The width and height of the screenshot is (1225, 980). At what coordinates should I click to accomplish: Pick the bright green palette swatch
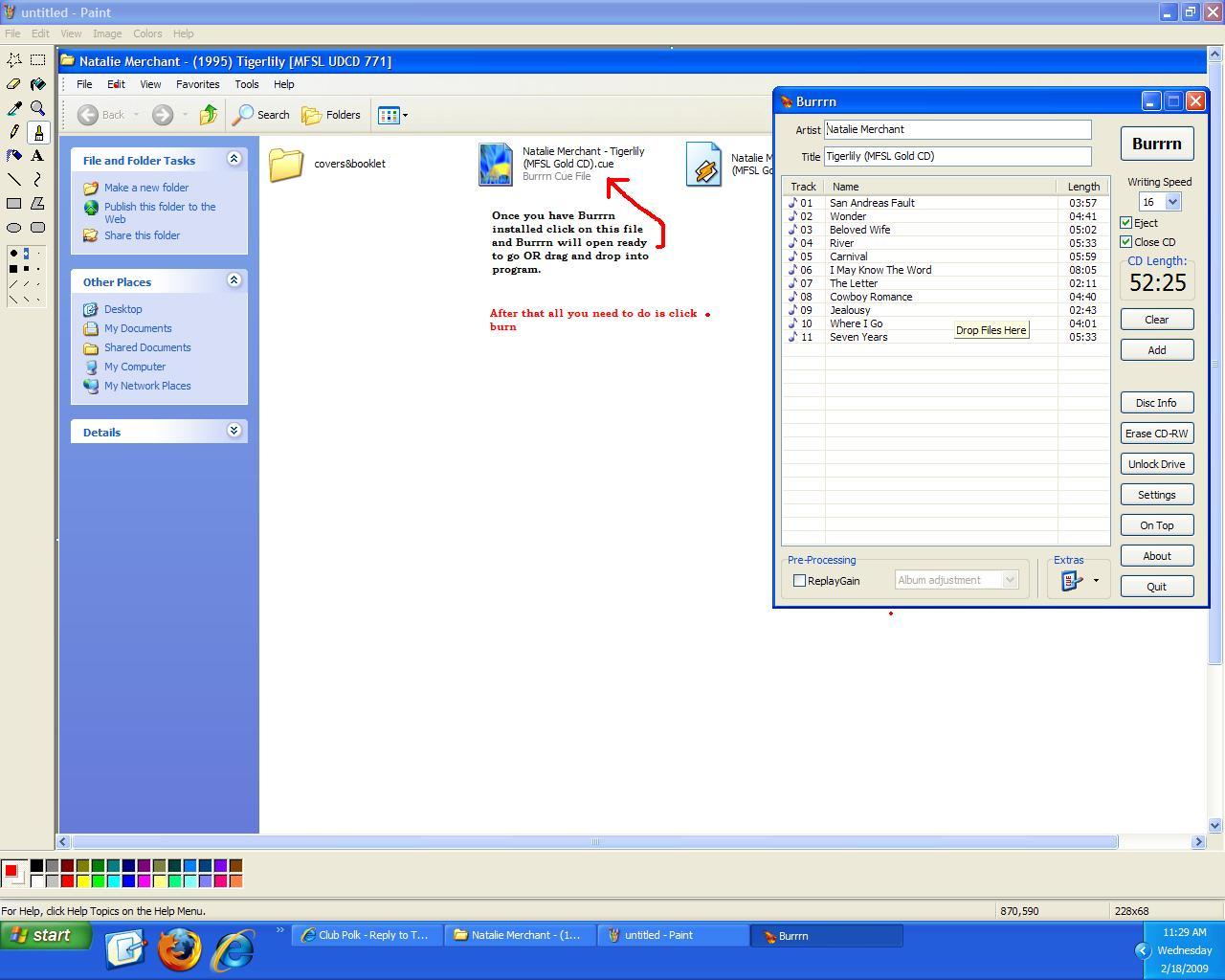(x=98, y=880)
